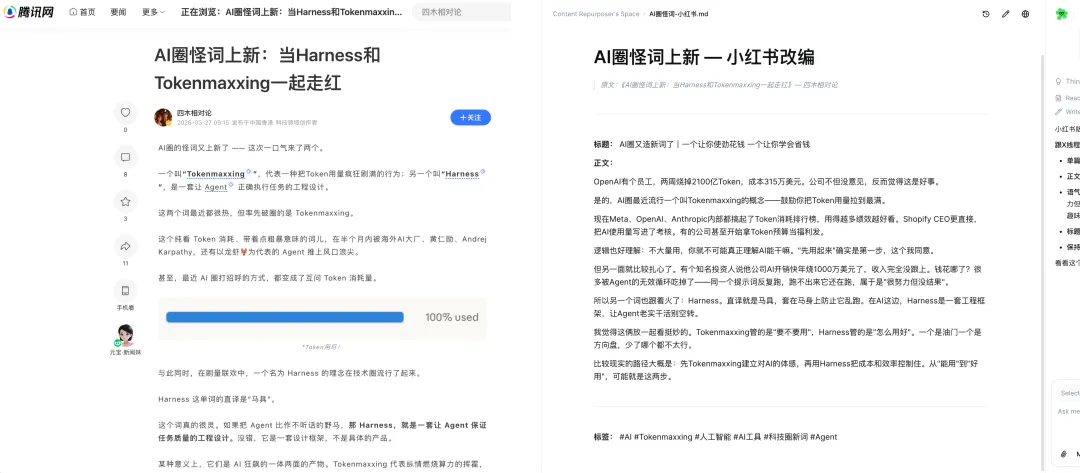Click the pencil edit icon
The width and height of the screenshot is (1080, 473).
[x=1006, y=14]
